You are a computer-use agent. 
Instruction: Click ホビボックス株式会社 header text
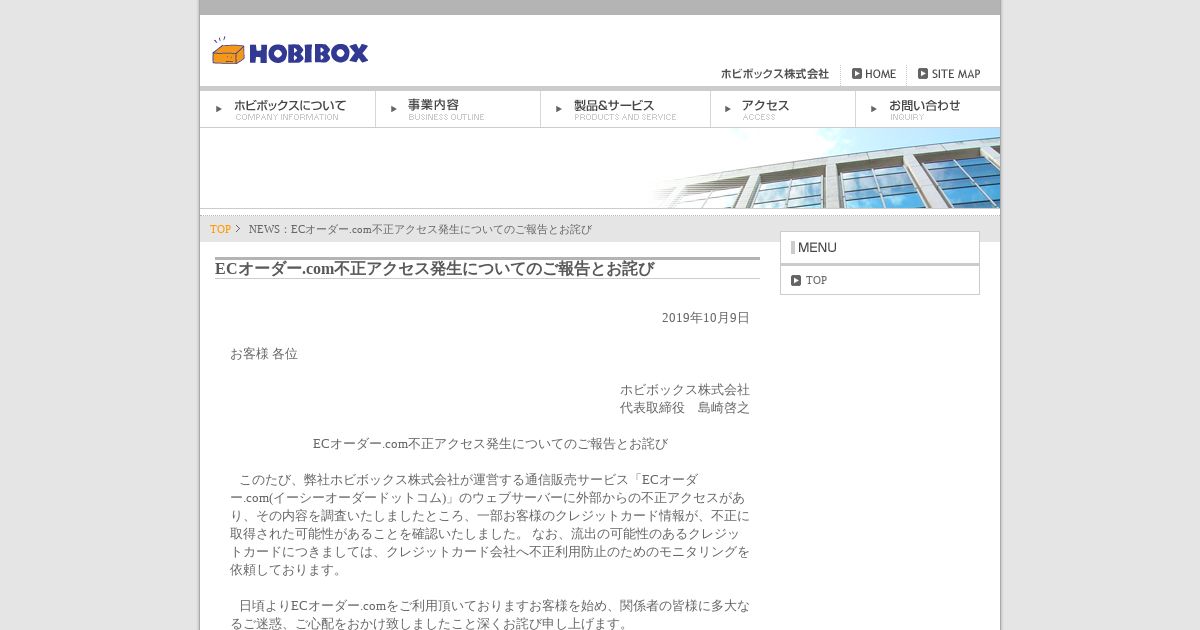775,74
